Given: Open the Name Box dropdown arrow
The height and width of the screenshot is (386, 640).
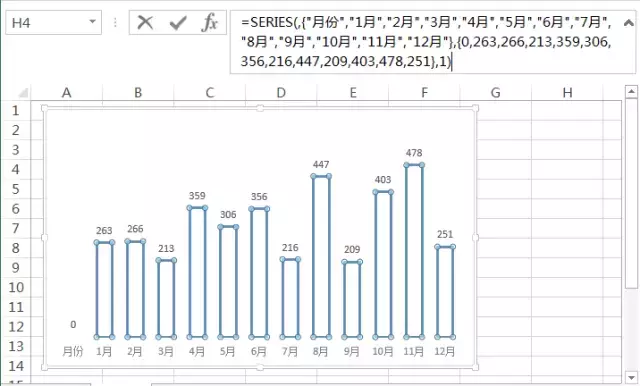Looking at the screenshot, I should 93,22.
